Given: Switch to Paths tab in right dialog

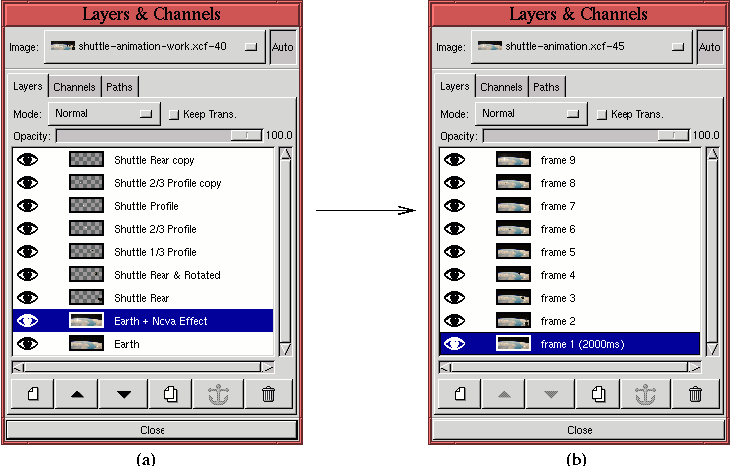Looking at the screenshot, I should (x=546, y=87).
